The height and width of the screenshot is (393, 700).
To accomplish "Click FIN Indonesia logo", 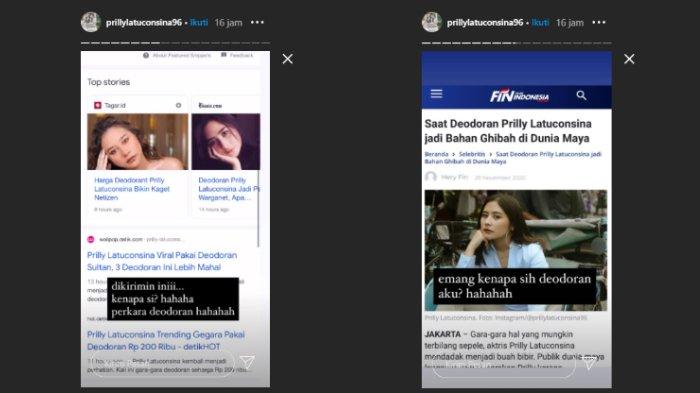I will (520, 95).
